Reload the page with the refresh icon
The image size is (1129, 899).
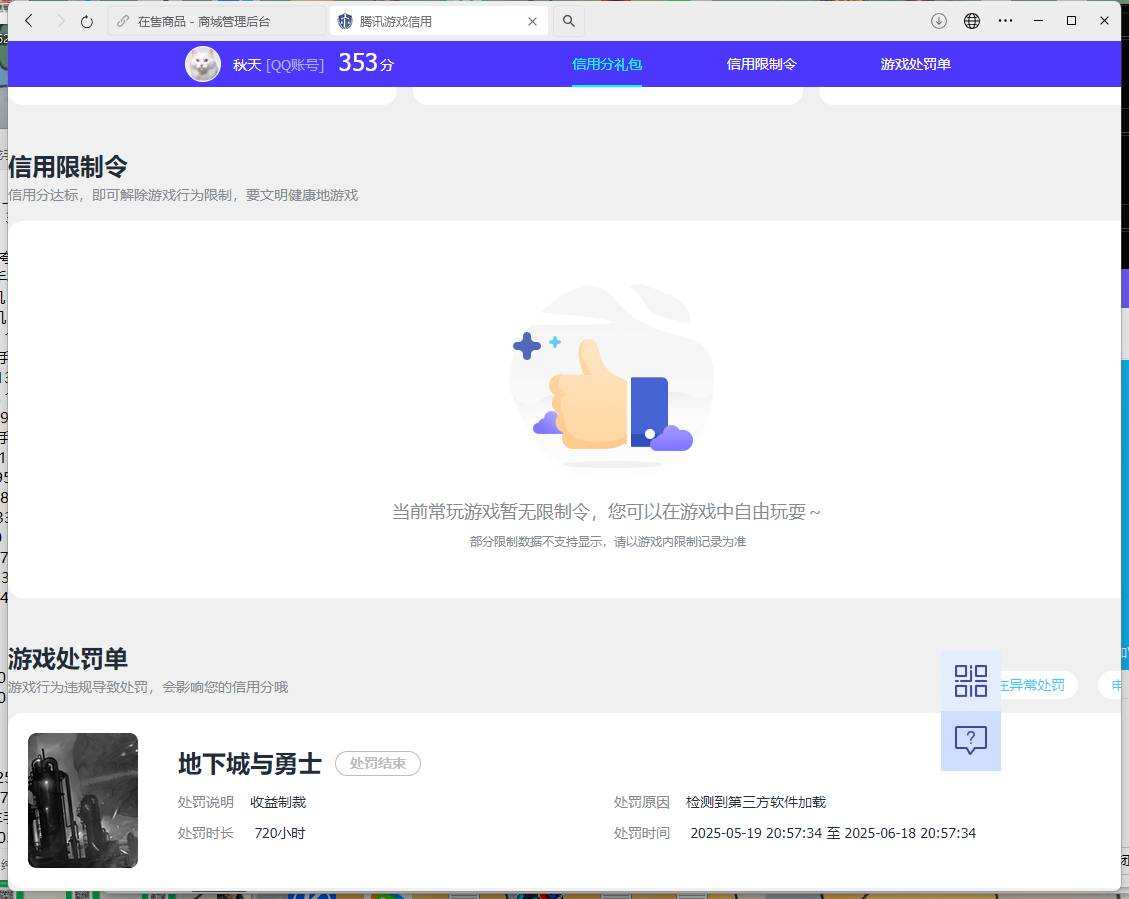click(87, 21)
